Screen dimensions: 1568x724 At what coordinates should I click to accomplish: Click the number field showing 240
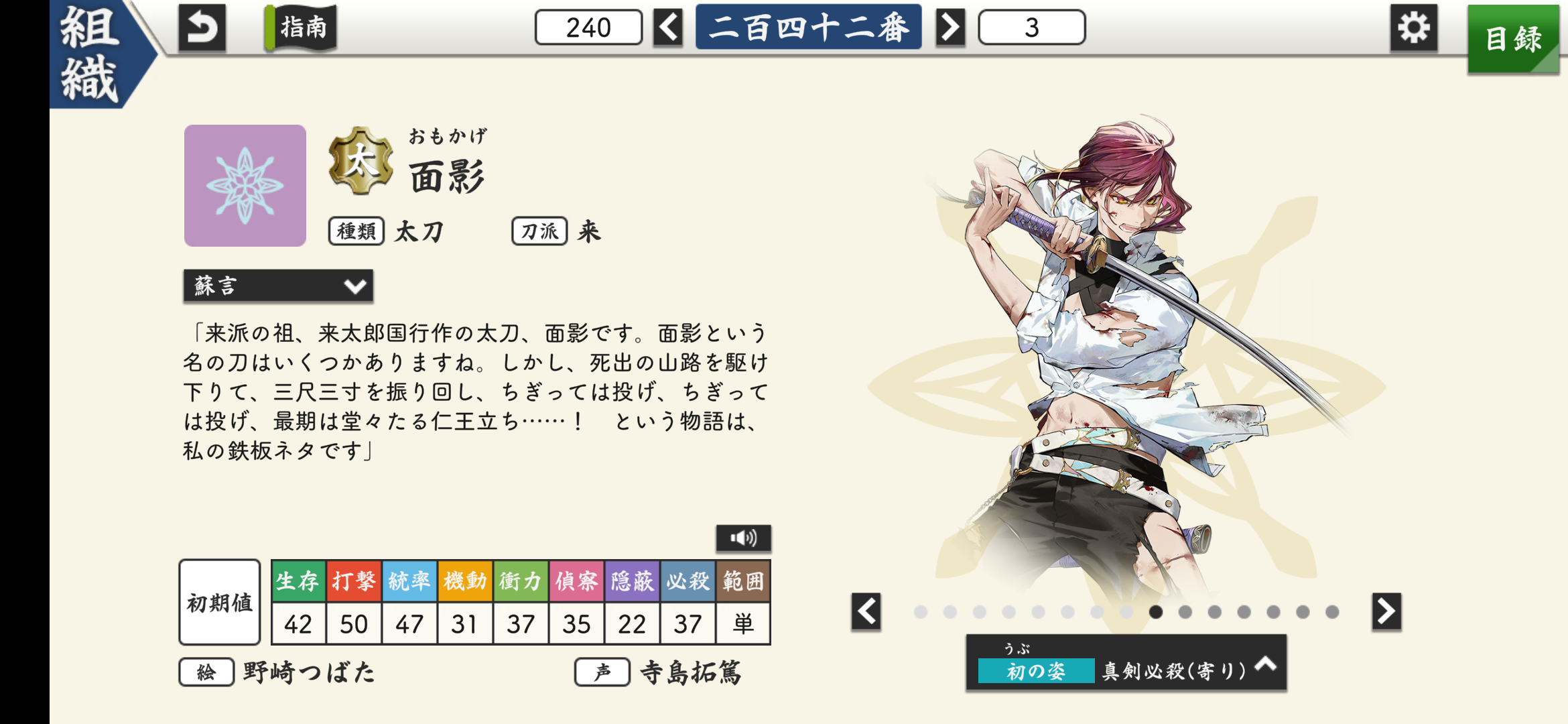(588, 27)
